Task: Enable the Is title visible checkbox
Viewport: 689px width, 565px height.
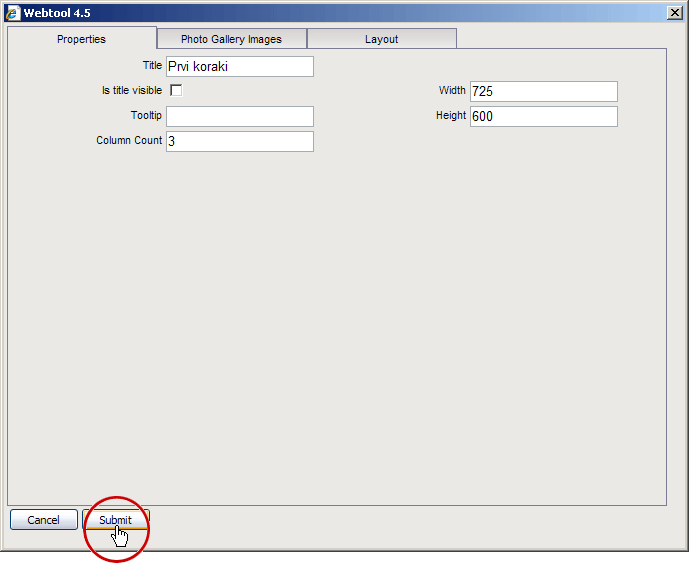Action: tap(176, 91)
